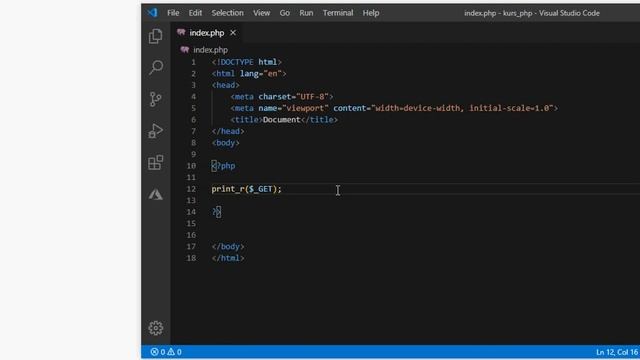Click the html lang="en" tag line
The height and width of the screenshot is (360, 640).
(x=249, y=73)
